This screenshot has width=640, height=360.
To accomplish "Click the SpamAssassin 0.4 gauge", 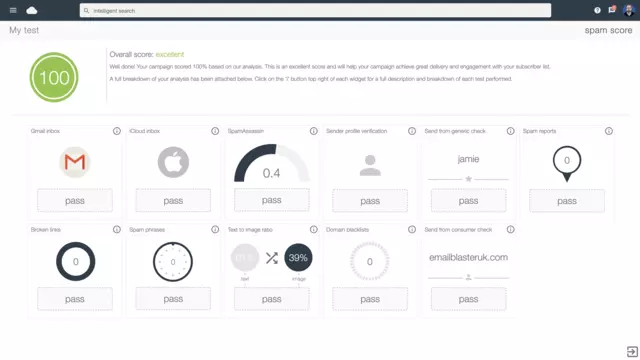I will click(x=271, y=163).
